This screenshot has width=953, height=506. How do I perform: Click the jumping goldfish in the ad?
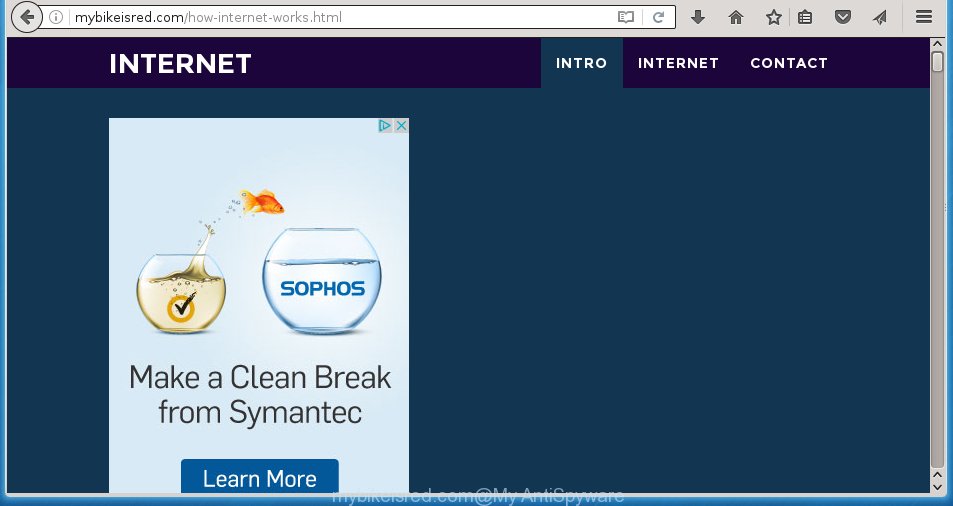click(261, 202)
